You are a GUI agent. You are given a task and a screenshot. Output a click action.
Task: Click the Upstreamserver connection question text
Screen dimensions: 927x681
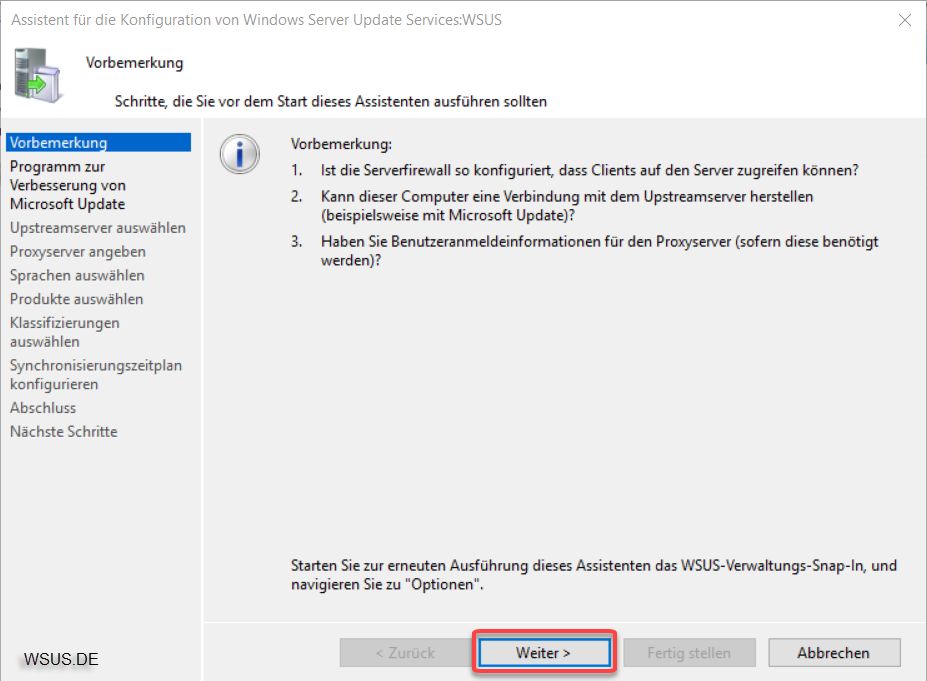tap(567, 205)
